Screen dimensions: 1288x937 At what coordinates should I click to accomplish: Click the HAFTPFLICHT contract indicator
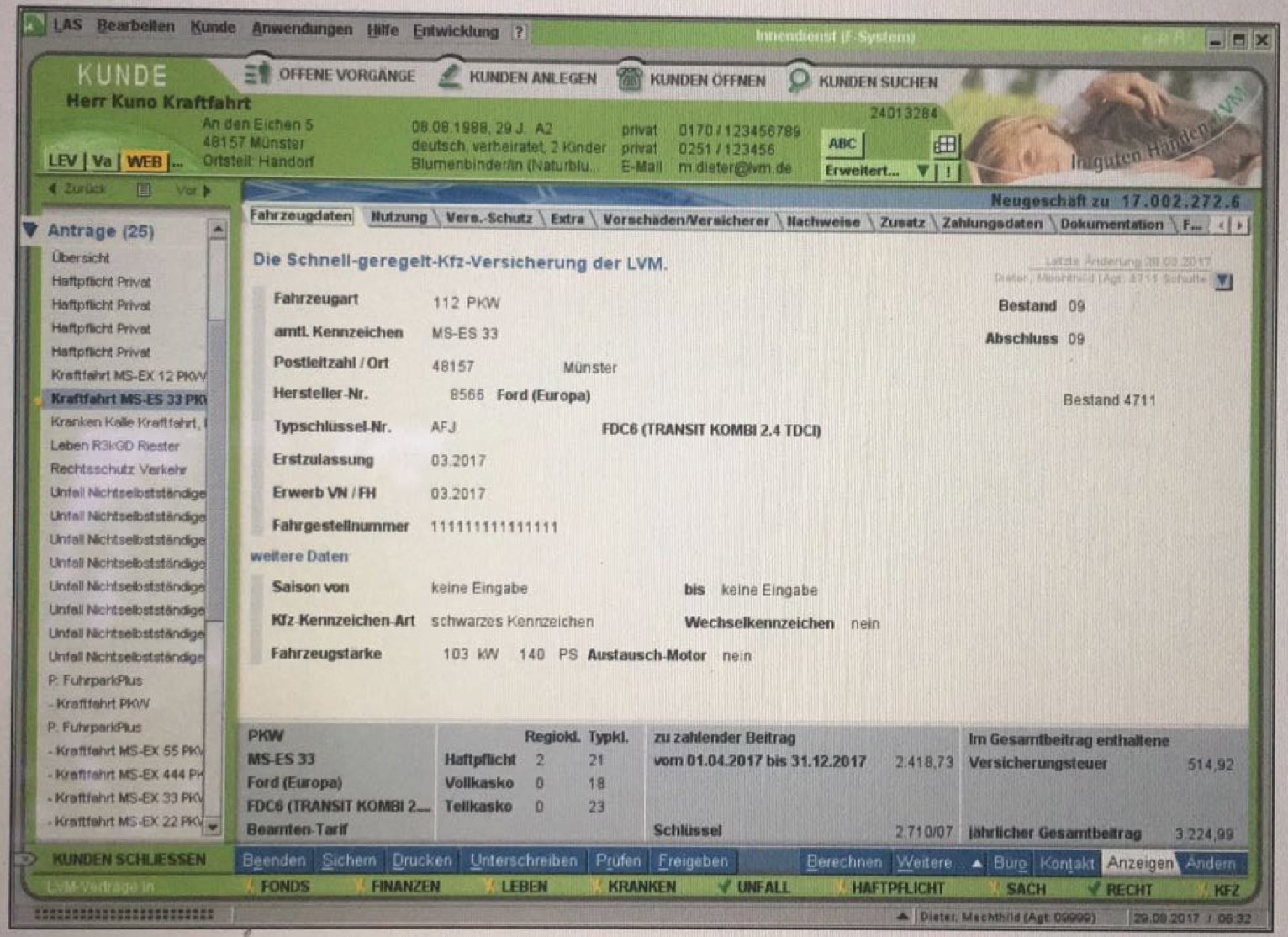click(889, 887)
